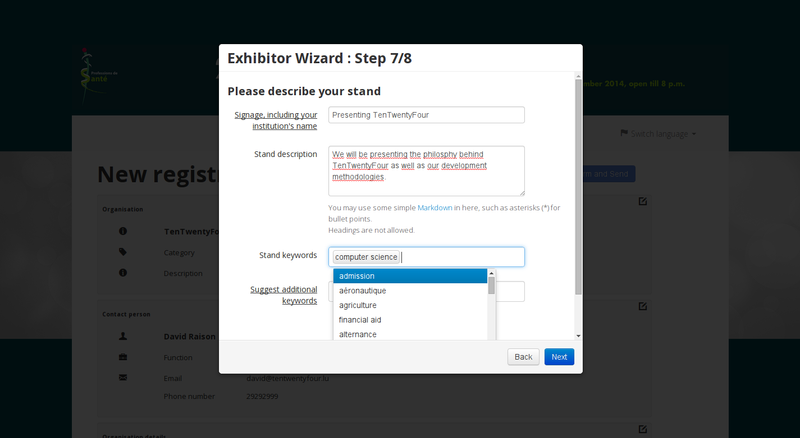
Task: Click the briefcase icon beside Function
Action: [x=123, y=357]
